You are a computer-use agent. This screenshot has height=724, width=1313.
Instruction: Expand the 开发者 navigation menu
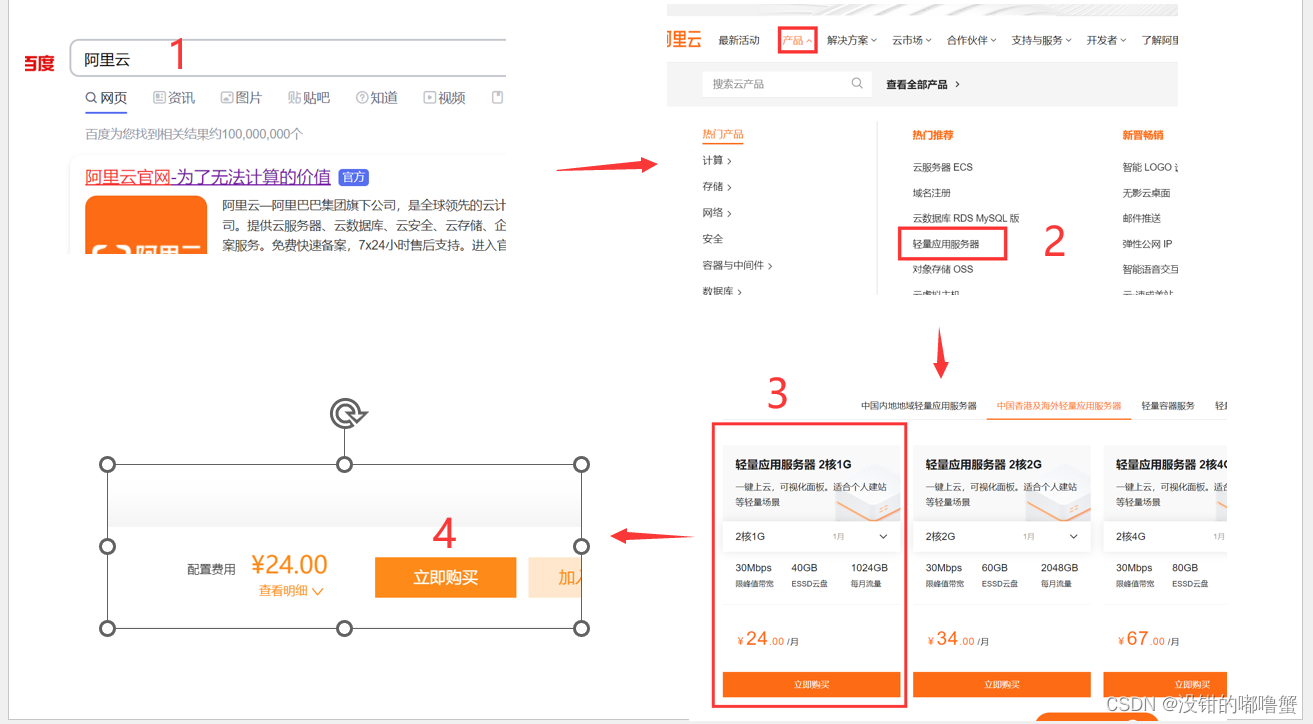[x=1106, y=41]
